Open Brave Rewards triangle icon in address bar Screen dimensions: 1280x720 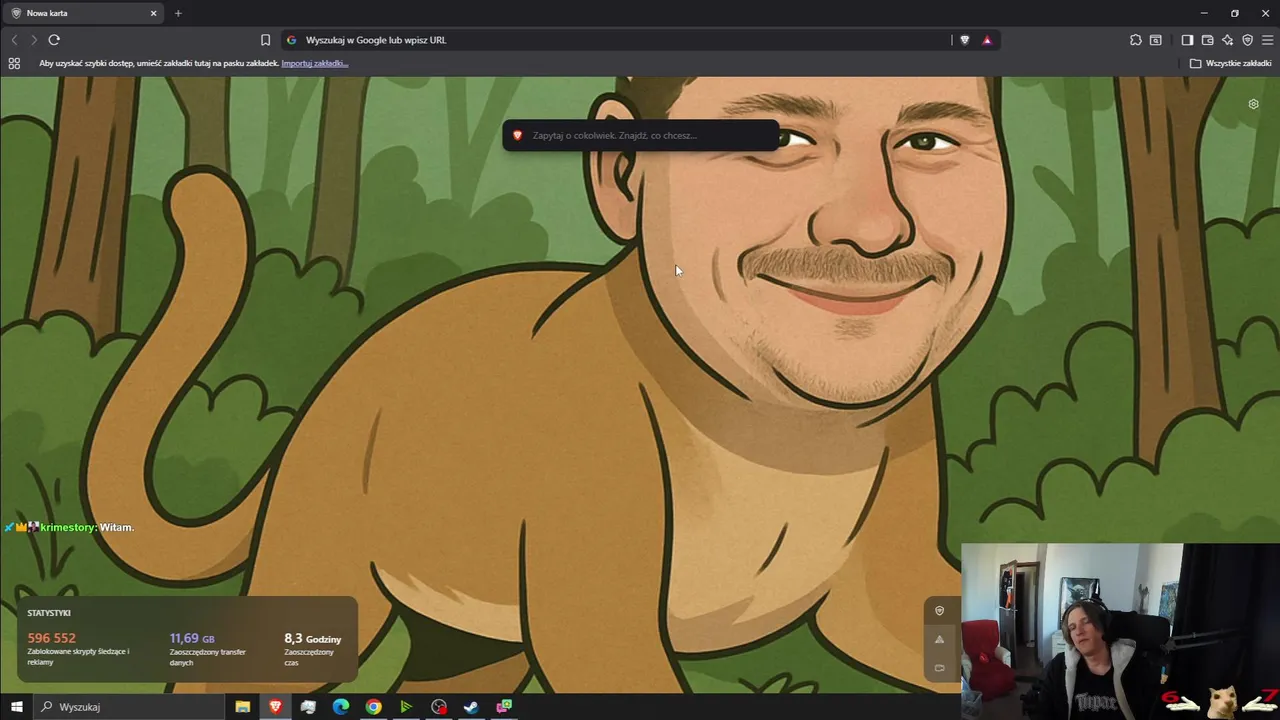[987, 40]
